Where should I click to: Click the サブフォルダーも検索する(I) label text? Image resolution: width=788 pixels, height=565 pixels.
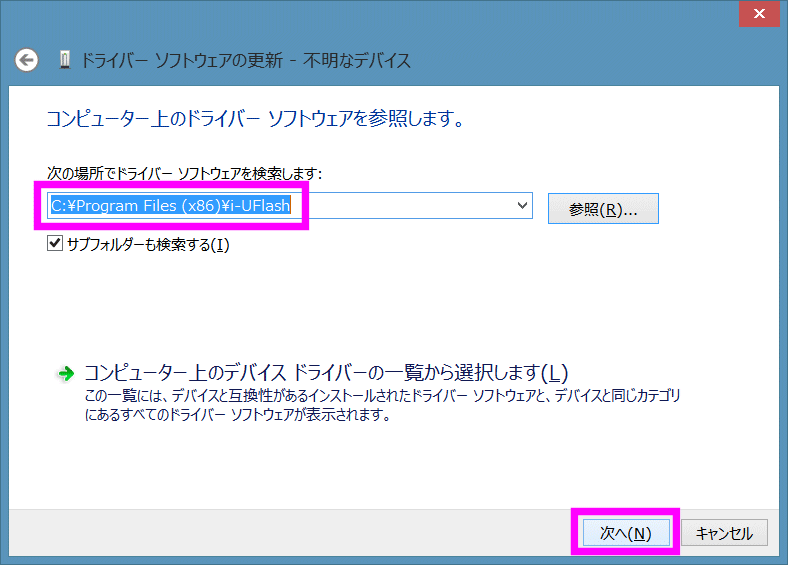click(148, 244)
